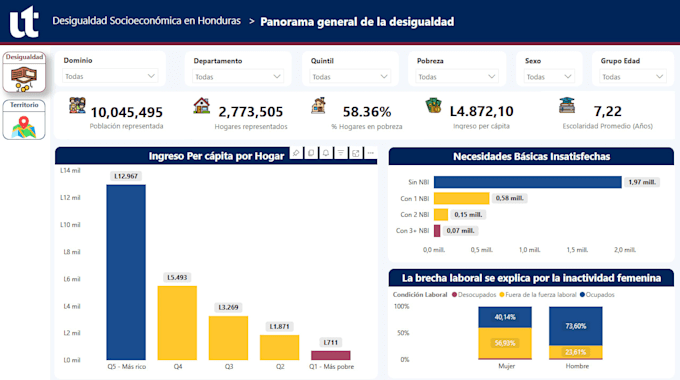Select the Desigualdad navigation tile
Image resolution: width=680 pixels, height=380 pixels.
24,72
